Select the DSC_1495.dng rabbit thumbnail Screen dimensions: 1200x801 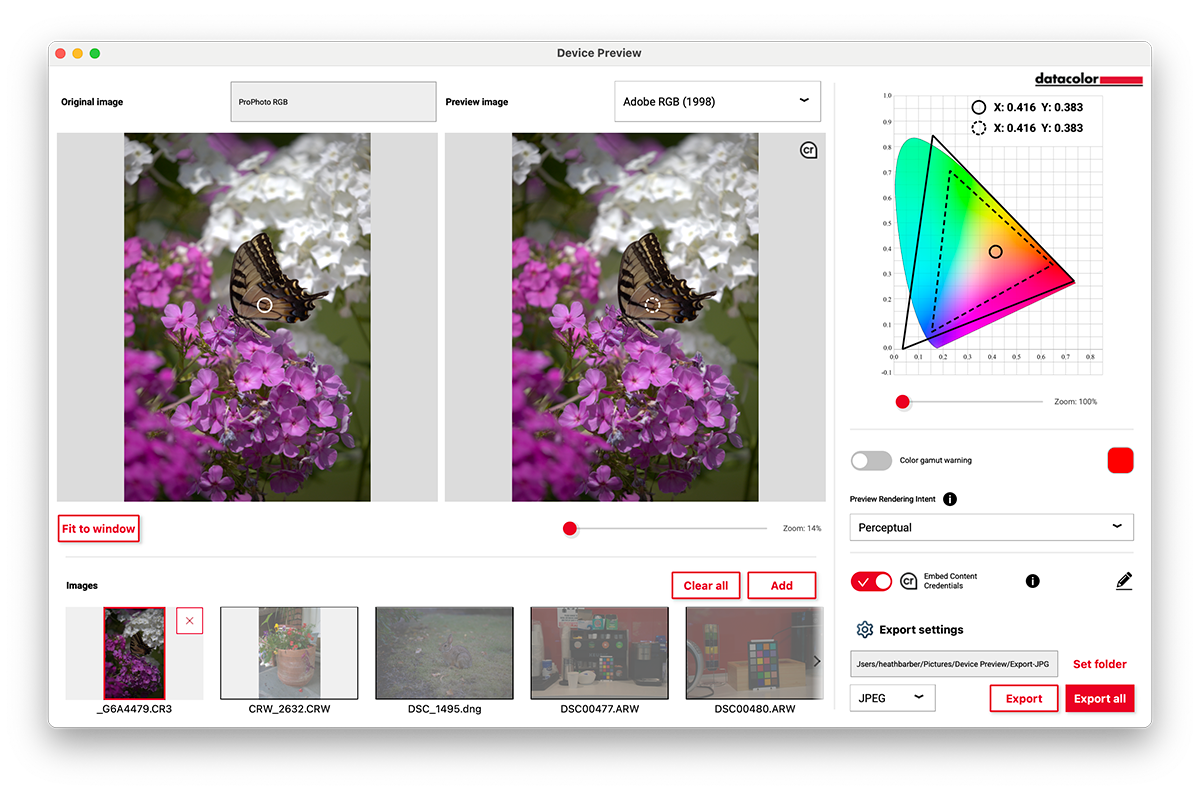pyautogui.click(x=444, y=653)
